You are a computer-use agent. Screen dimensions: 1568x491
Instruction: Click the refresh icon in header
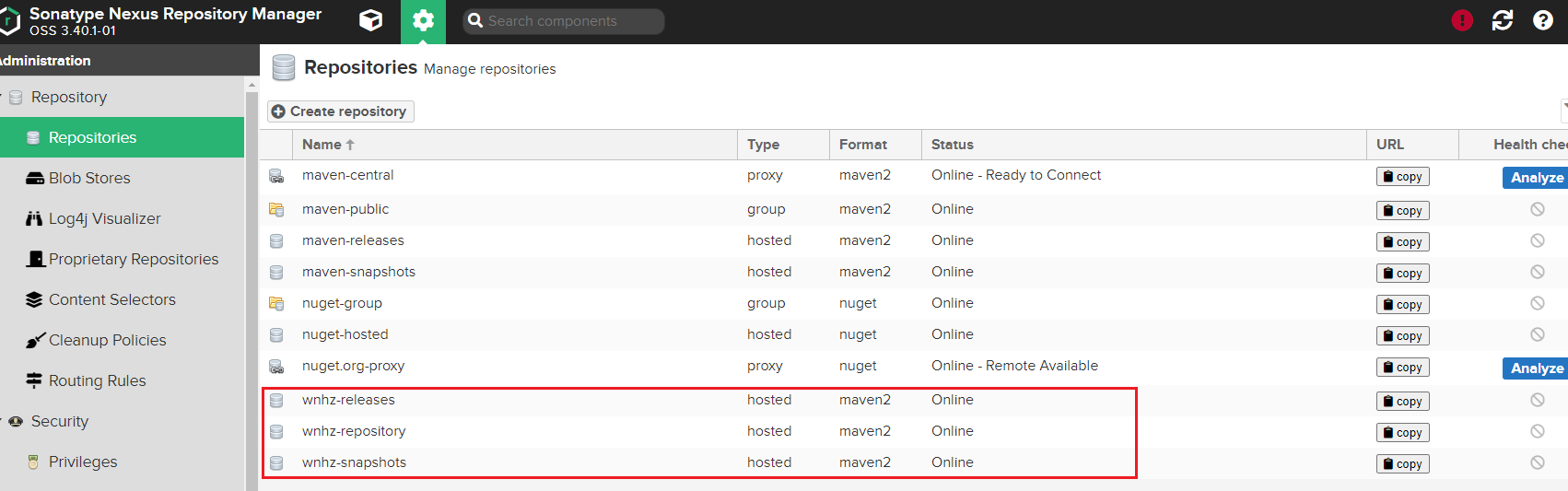tap(1503, 20)
